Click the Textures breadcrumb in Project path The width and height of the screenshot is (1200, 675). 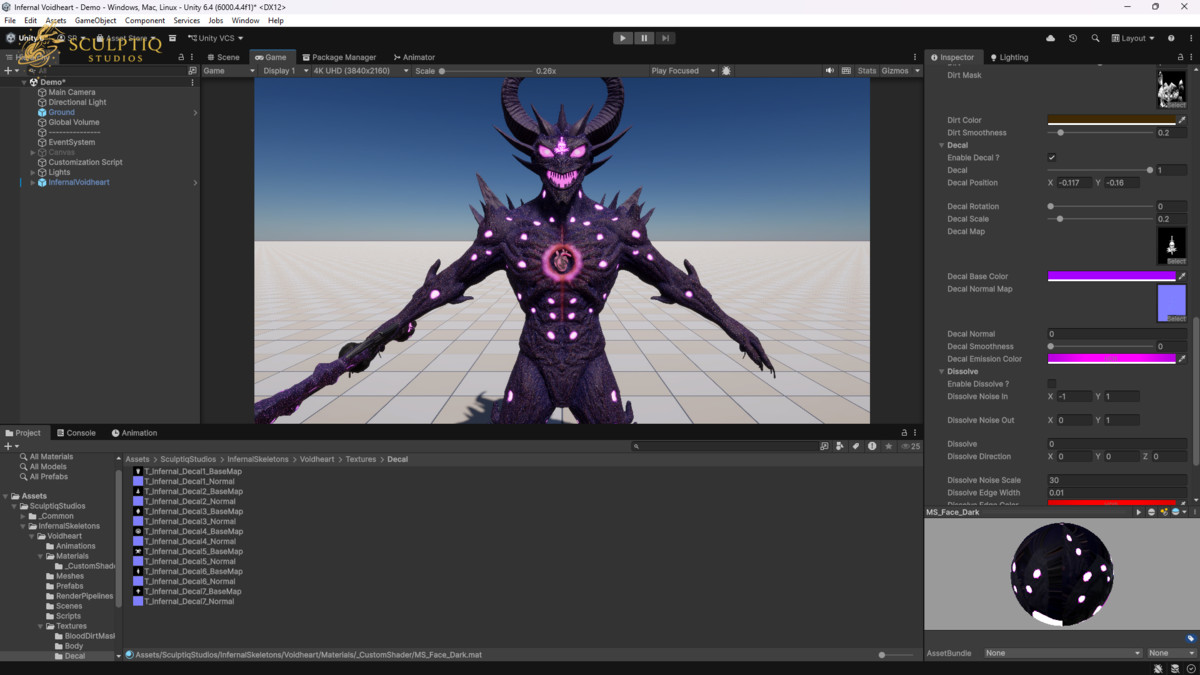[x=361, y=459]
